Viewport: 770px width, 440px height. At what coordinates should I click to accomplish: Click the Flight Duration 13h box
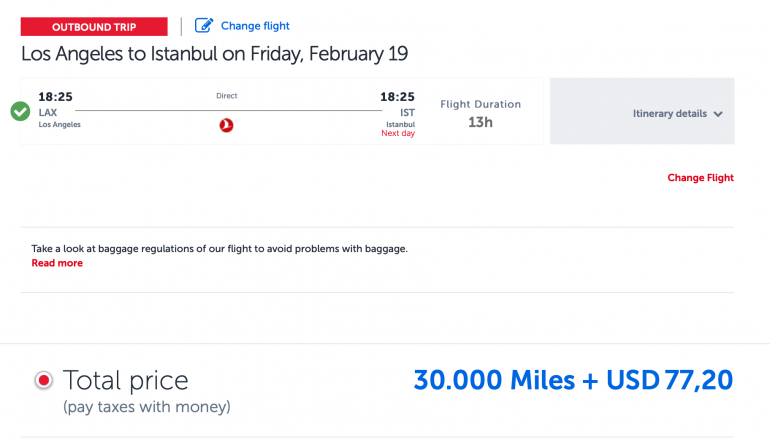click(x=480, y=113)
